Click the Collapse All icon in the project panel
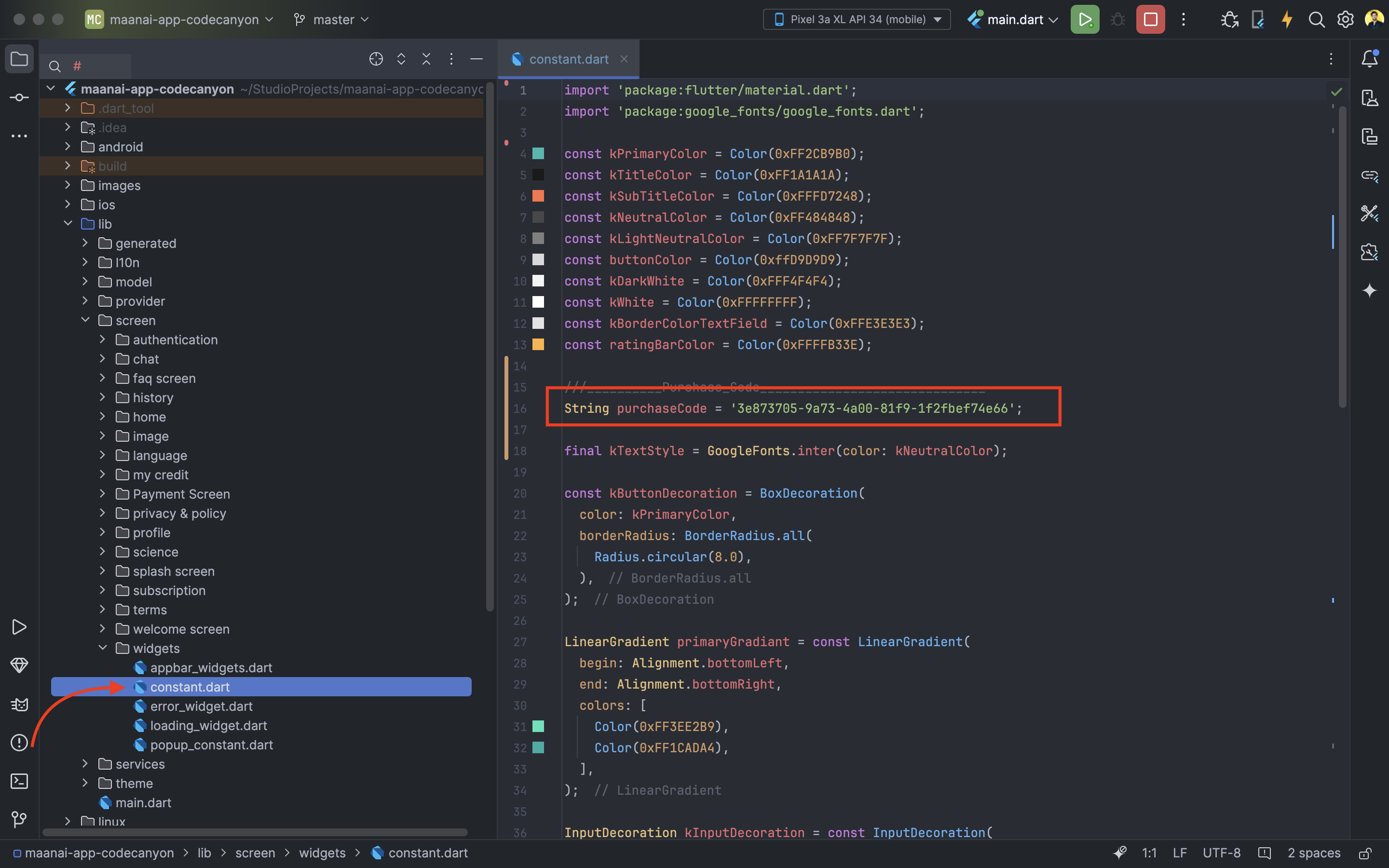This screenshot has height=868, width=1389. click(x=426, y=58)
